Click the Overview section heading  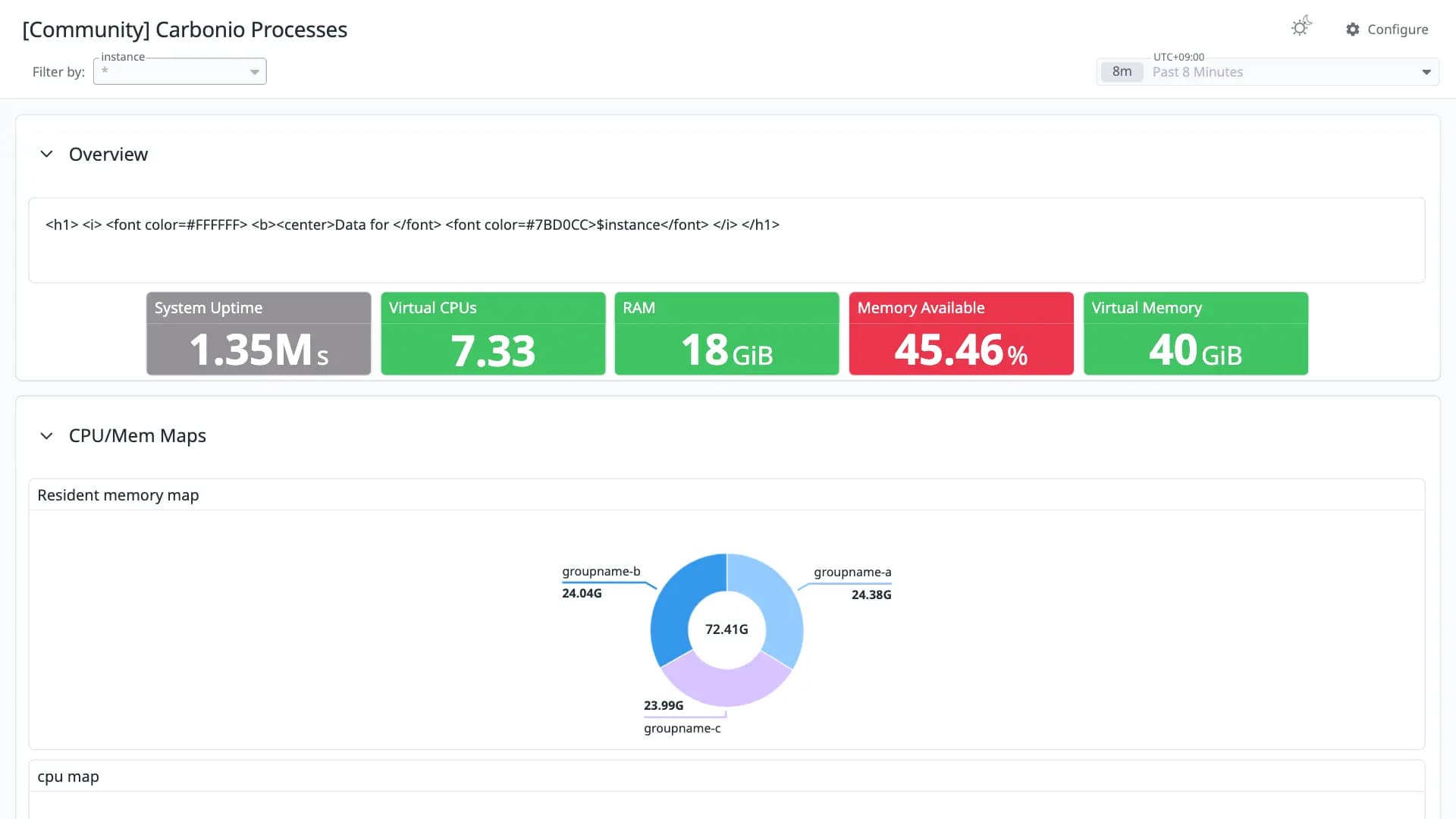[x=108, y=154]
